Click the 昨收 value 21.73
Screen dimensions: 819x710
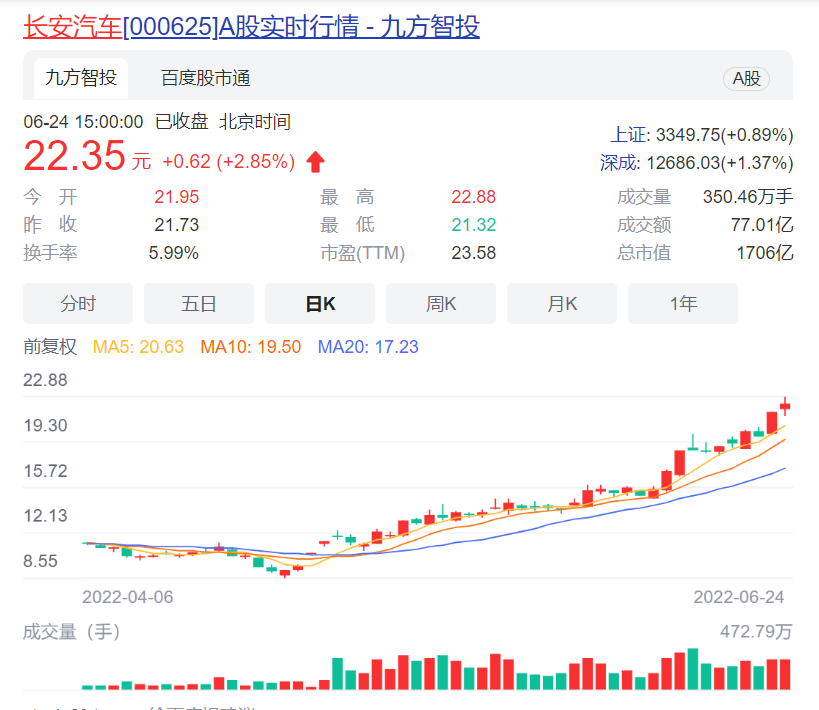click(x=177, y=225)
